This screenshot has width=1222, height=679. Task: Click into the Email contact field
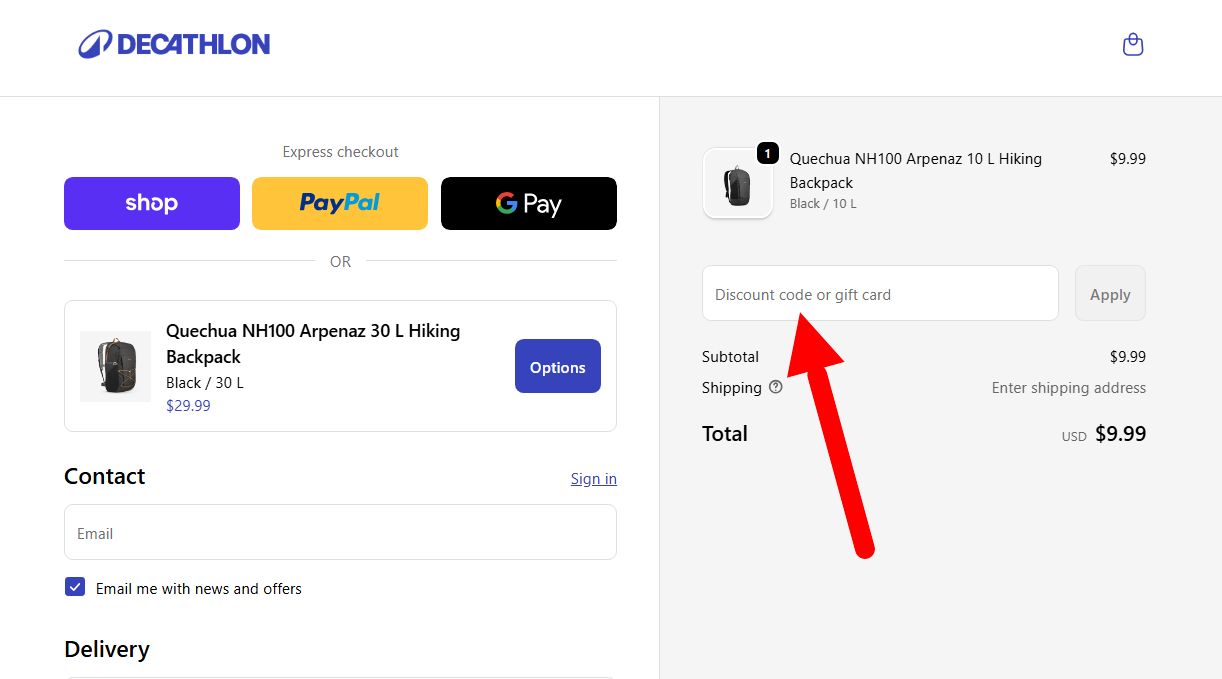click(340, 532)
